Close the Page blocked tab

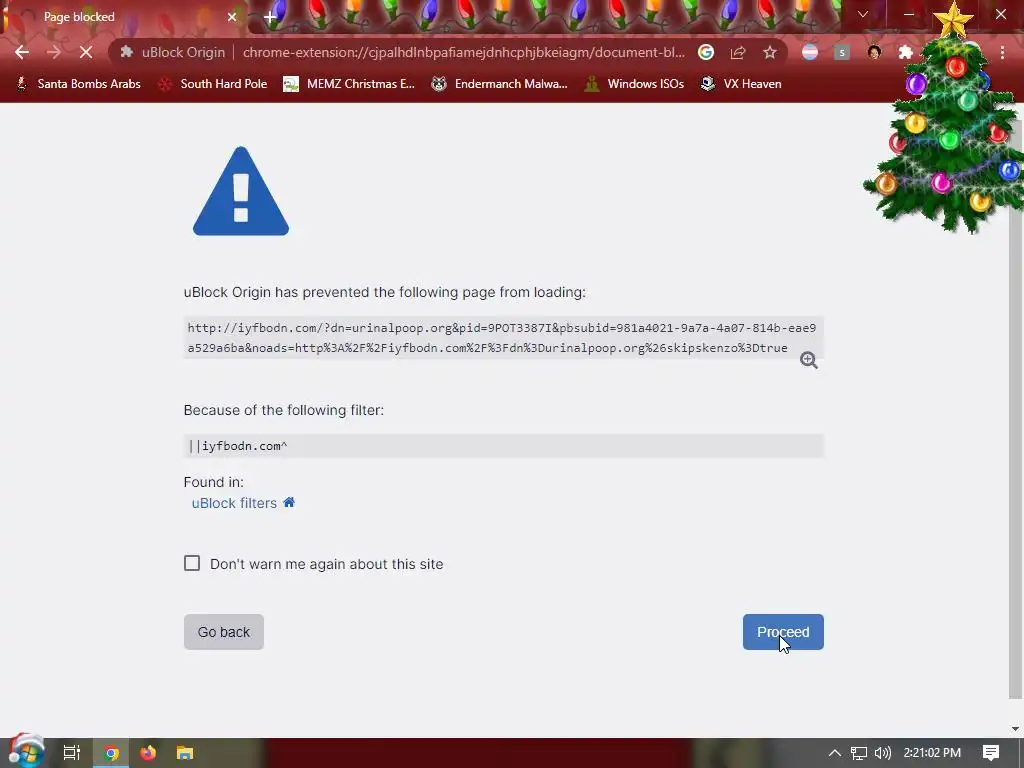click(232, 17)
